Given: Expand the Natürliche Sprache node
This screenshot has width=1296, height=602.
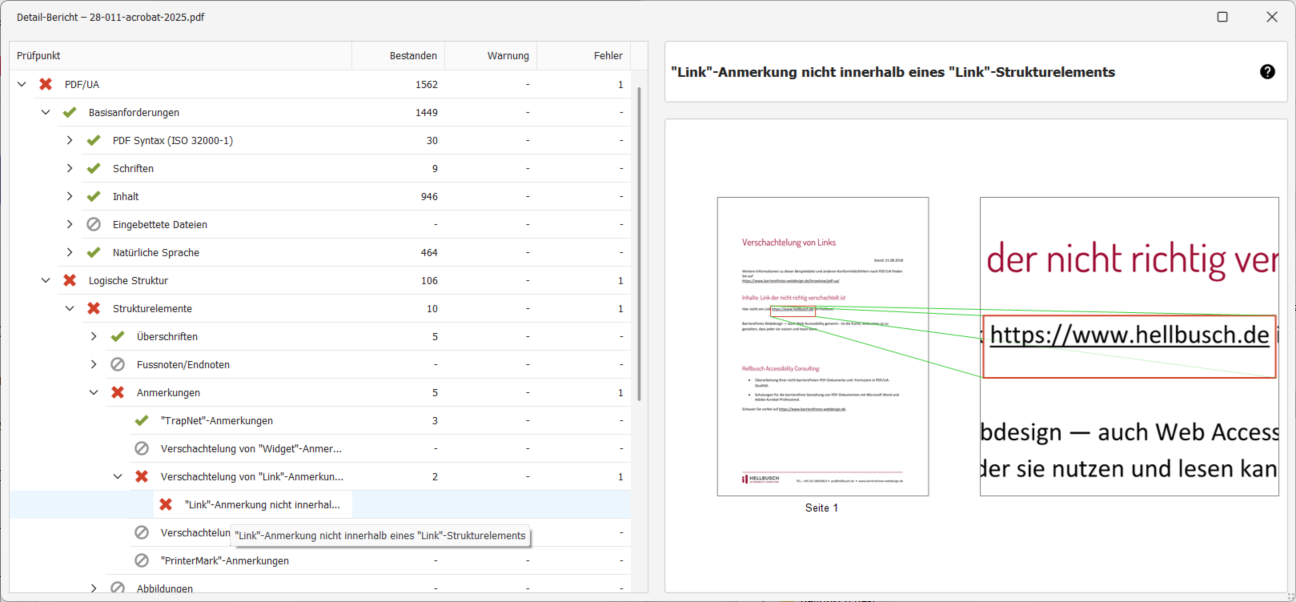Looking at the screenshot, I should click(70, 252).
